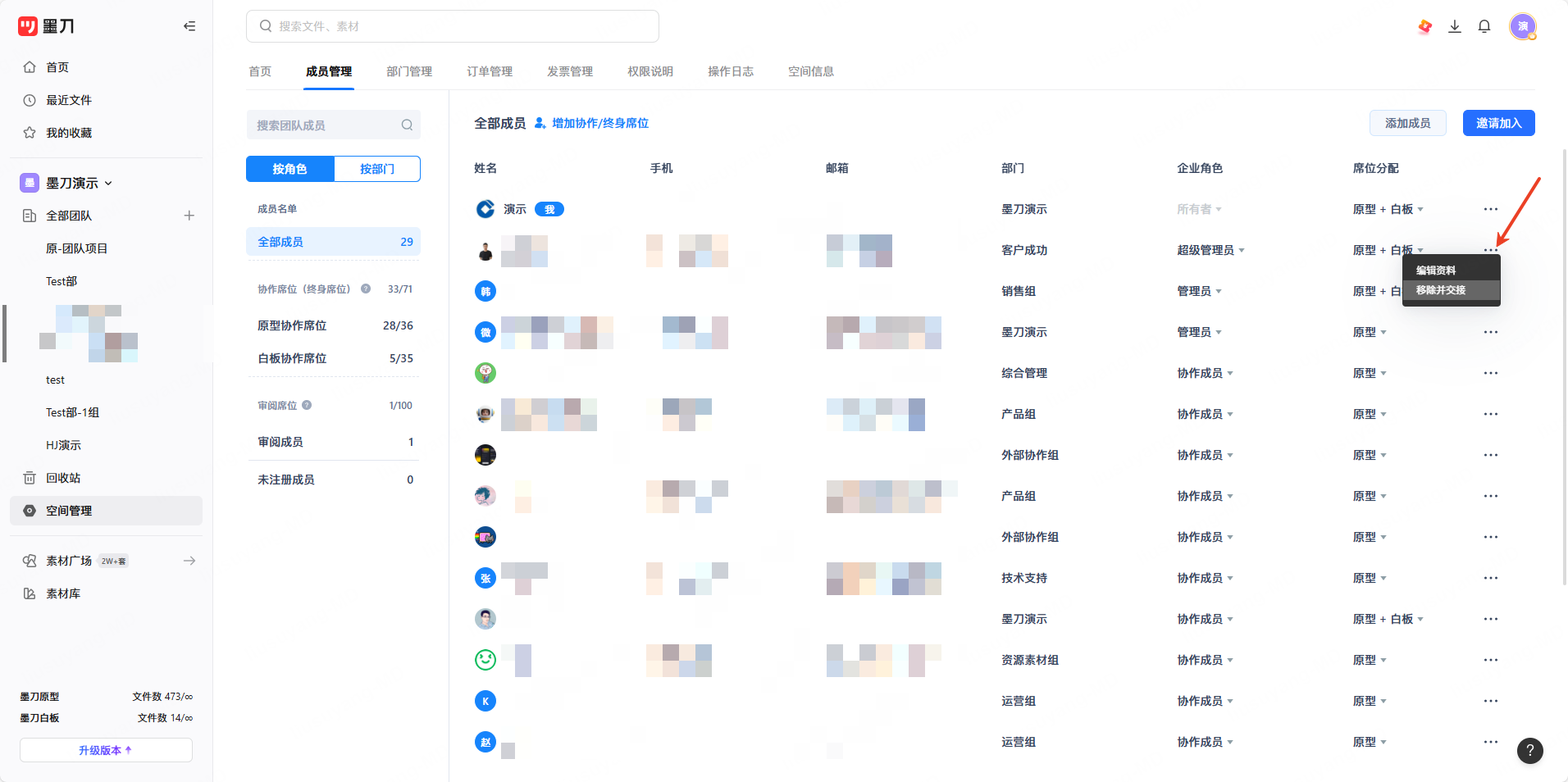Switch to the 操作日志 tab

(731, 71)
